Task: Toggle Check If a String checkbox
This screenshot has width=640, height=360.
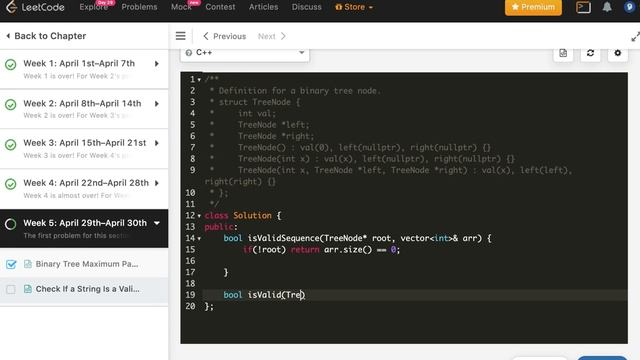Action: tap(11, 289)
